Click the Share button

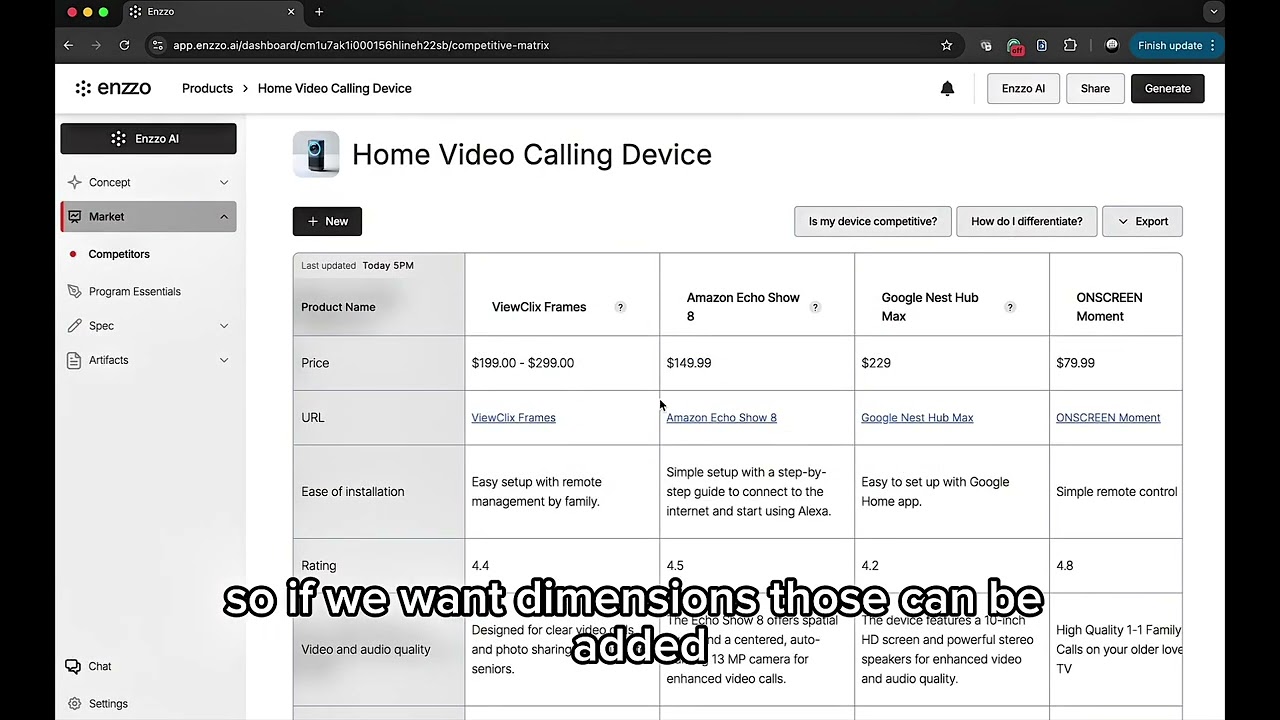click(x=1095, y=88)
